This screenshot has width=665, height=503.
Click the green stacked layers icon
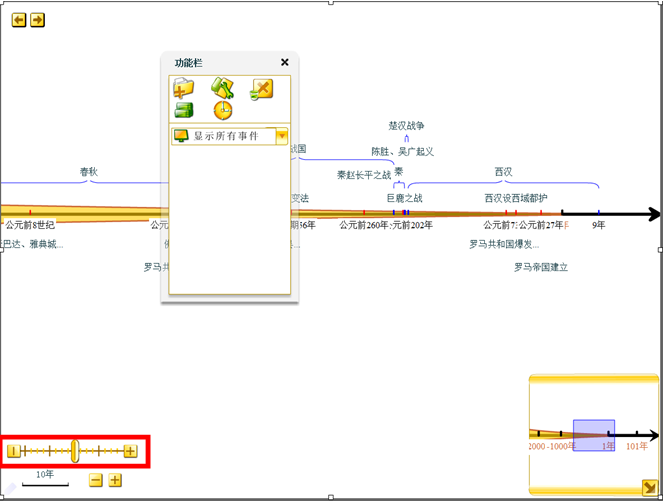click(x=184, y=110)
